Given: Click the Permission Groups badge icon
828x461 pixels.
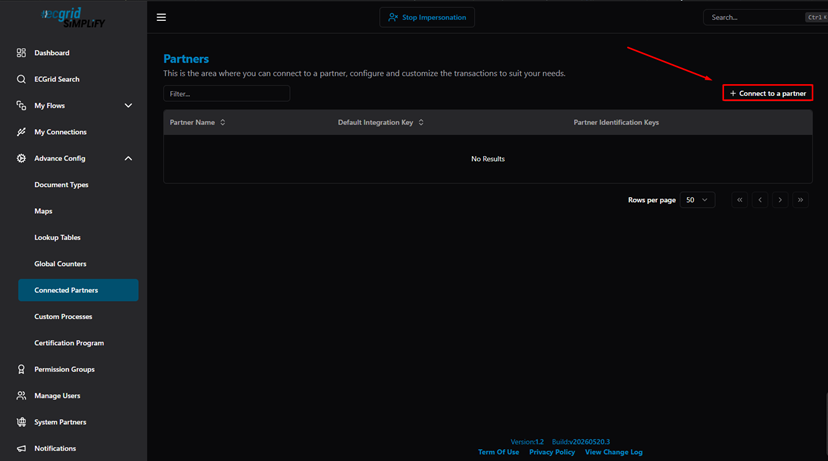Looking at the screenshot, I should 21,369.
